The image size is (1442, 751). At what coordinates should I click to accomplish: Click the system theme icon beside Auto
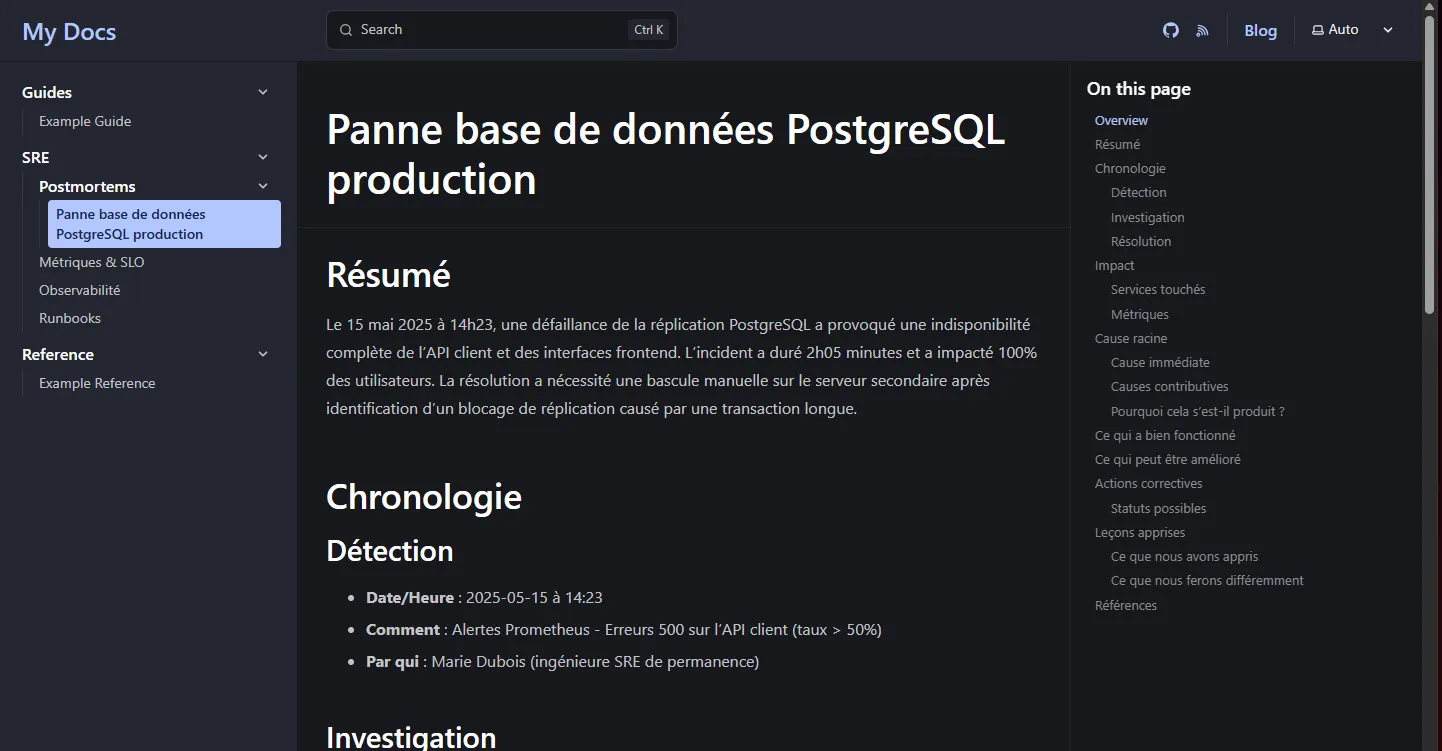(1316, 29)
